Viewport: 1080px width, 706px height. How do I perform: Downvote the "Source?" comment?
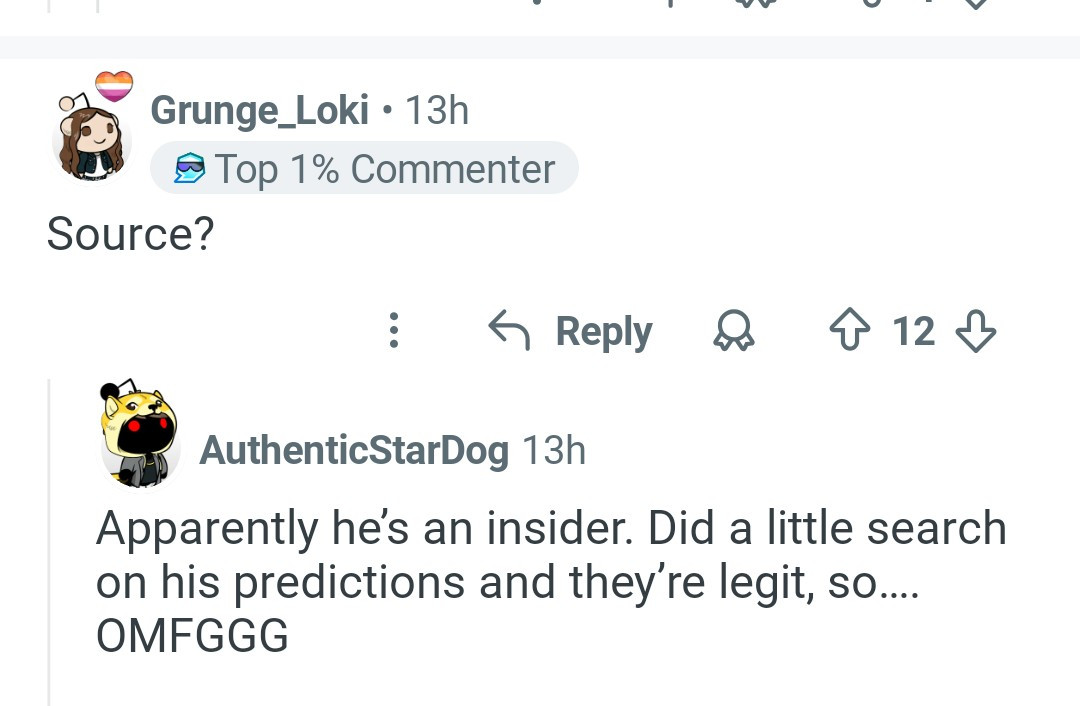tap(976, 331)
